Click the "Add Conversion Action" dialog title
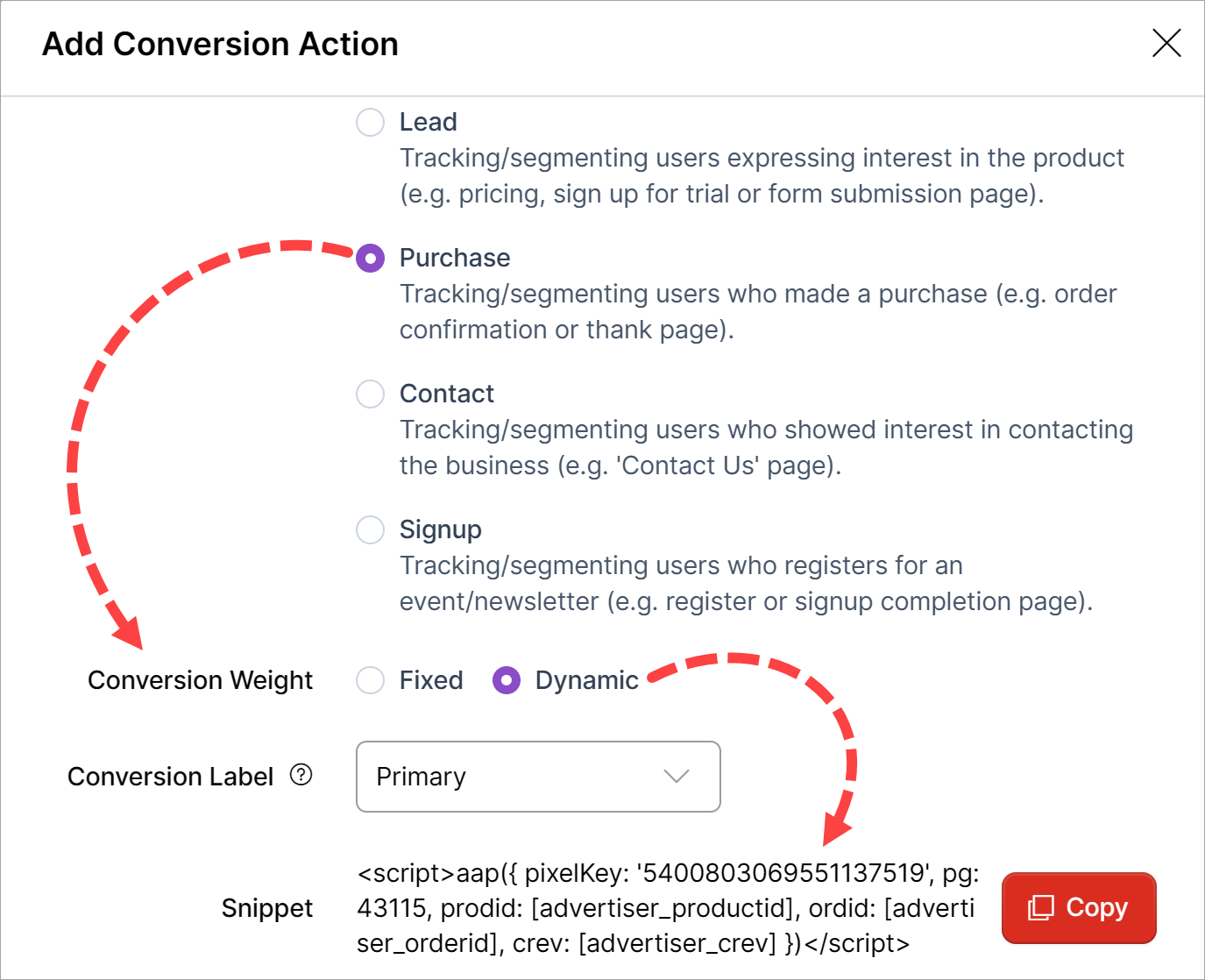 [220, 44]
